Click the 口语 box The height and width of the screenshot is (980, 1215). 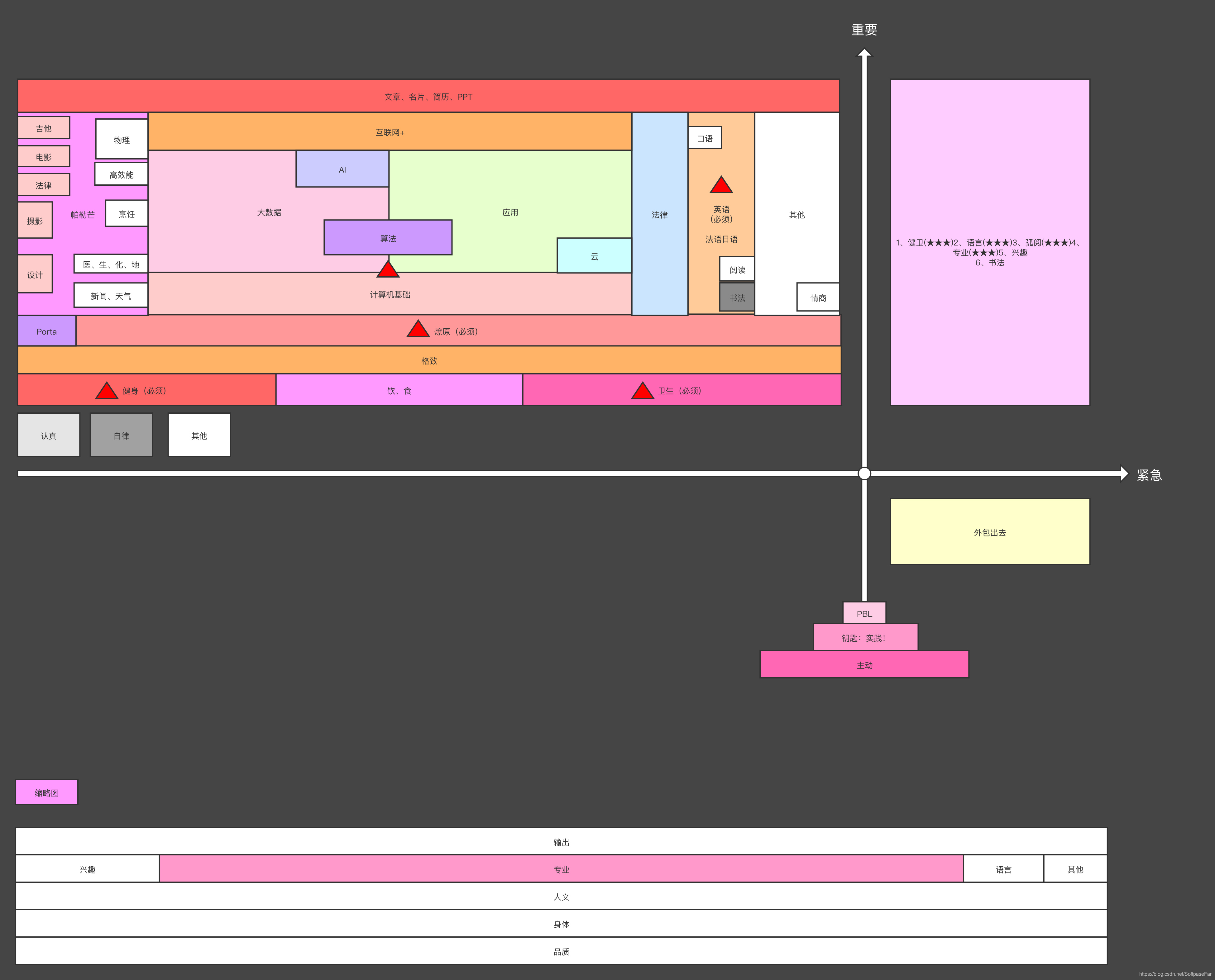705,138
